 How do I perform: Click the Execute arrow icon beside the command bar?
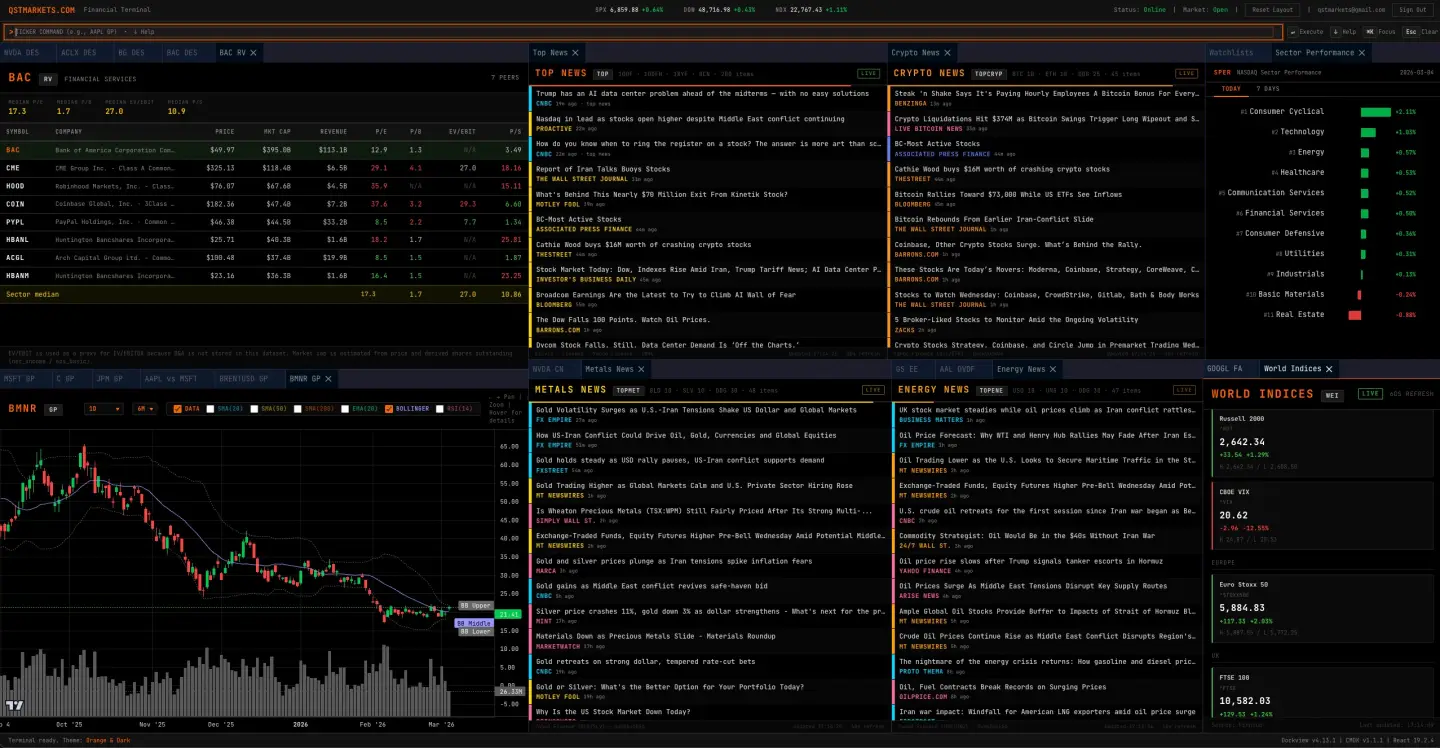click(x=1294, y=32)
